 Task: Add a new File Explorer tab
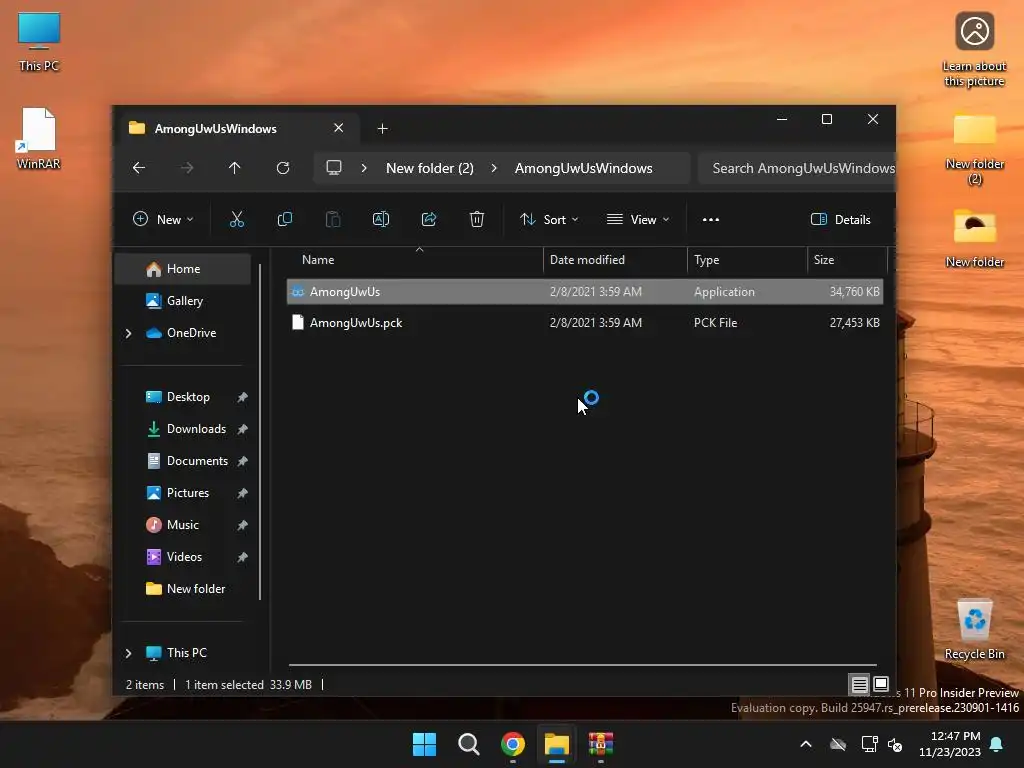coord(383,129)
